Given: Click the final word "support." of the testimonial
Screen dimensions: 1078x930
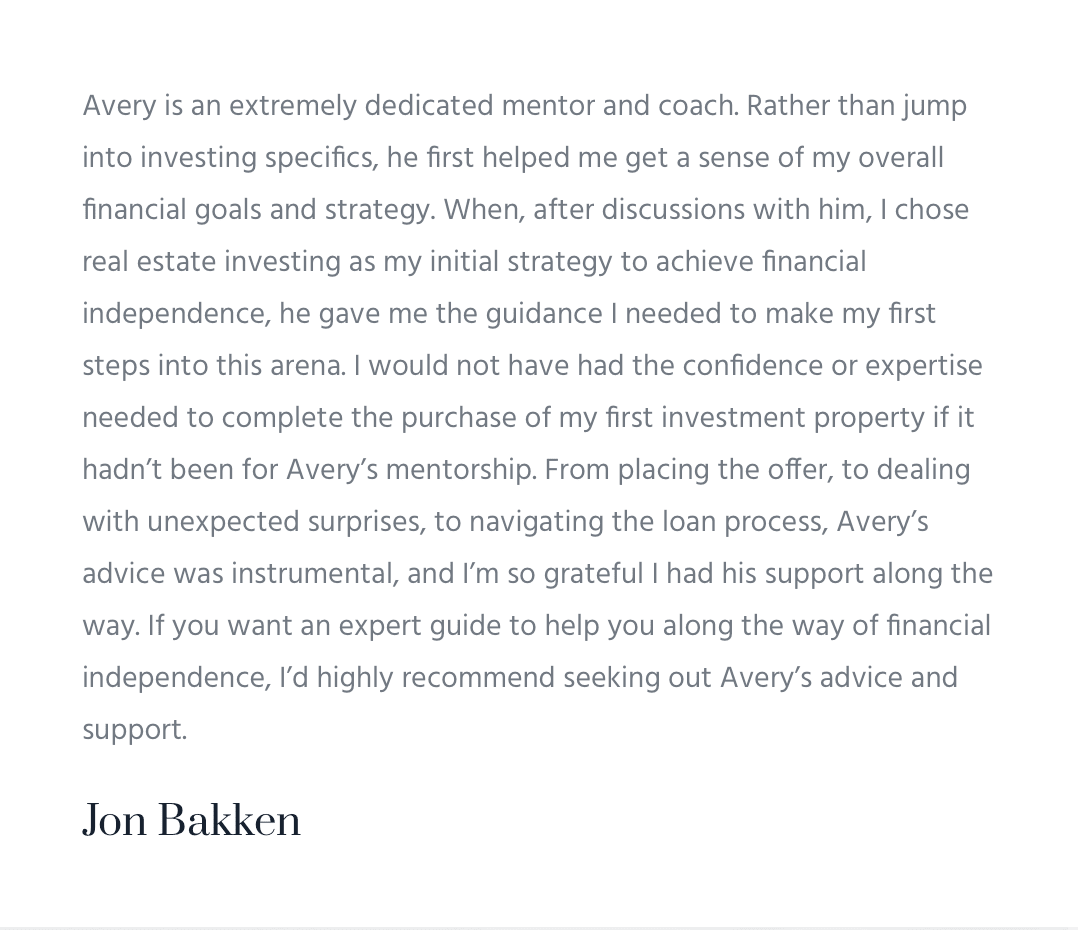Looking at the screenshot, I should click(x=134, y=730).
